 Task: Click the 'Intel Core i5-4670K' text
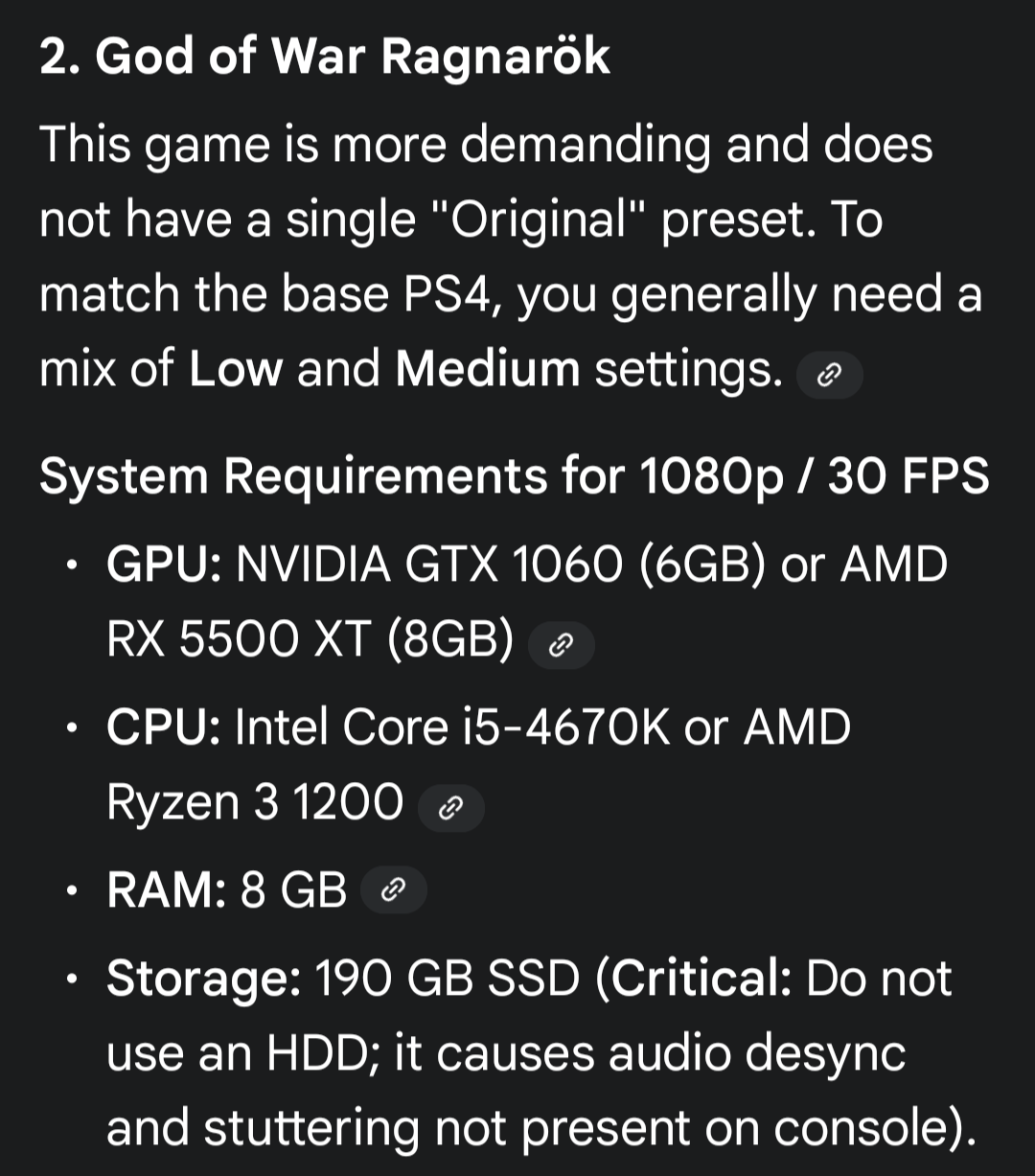(451, 726)
